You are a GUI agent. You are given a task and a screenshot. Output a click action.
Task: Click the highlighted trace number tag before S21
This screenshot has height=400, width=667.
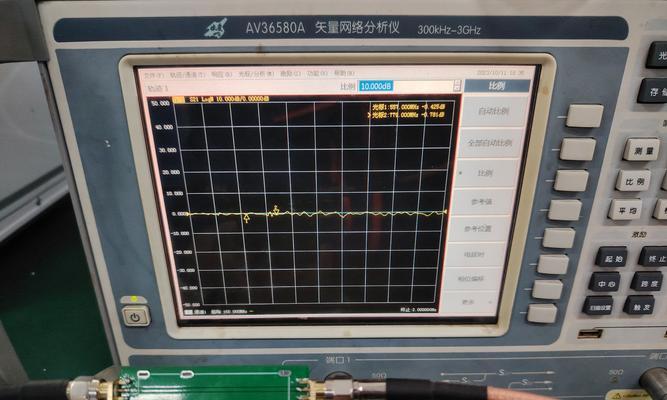(x=179, y=100)
